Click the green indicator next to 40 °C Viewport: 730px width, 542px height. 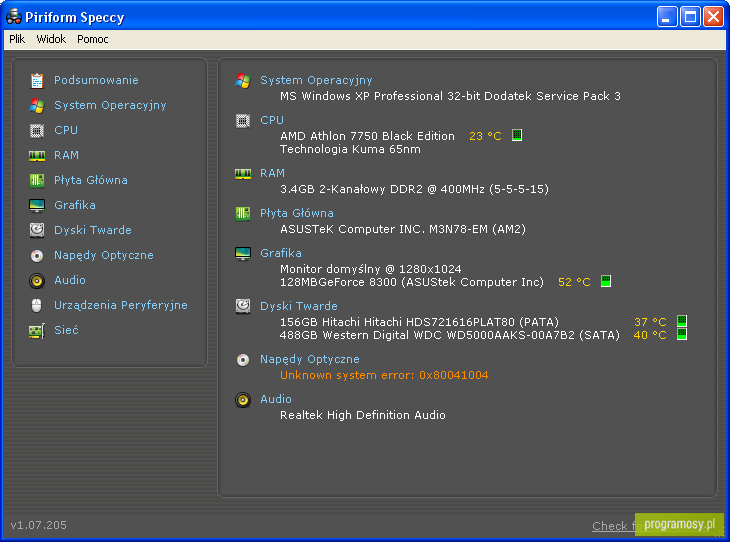(682, 334)
